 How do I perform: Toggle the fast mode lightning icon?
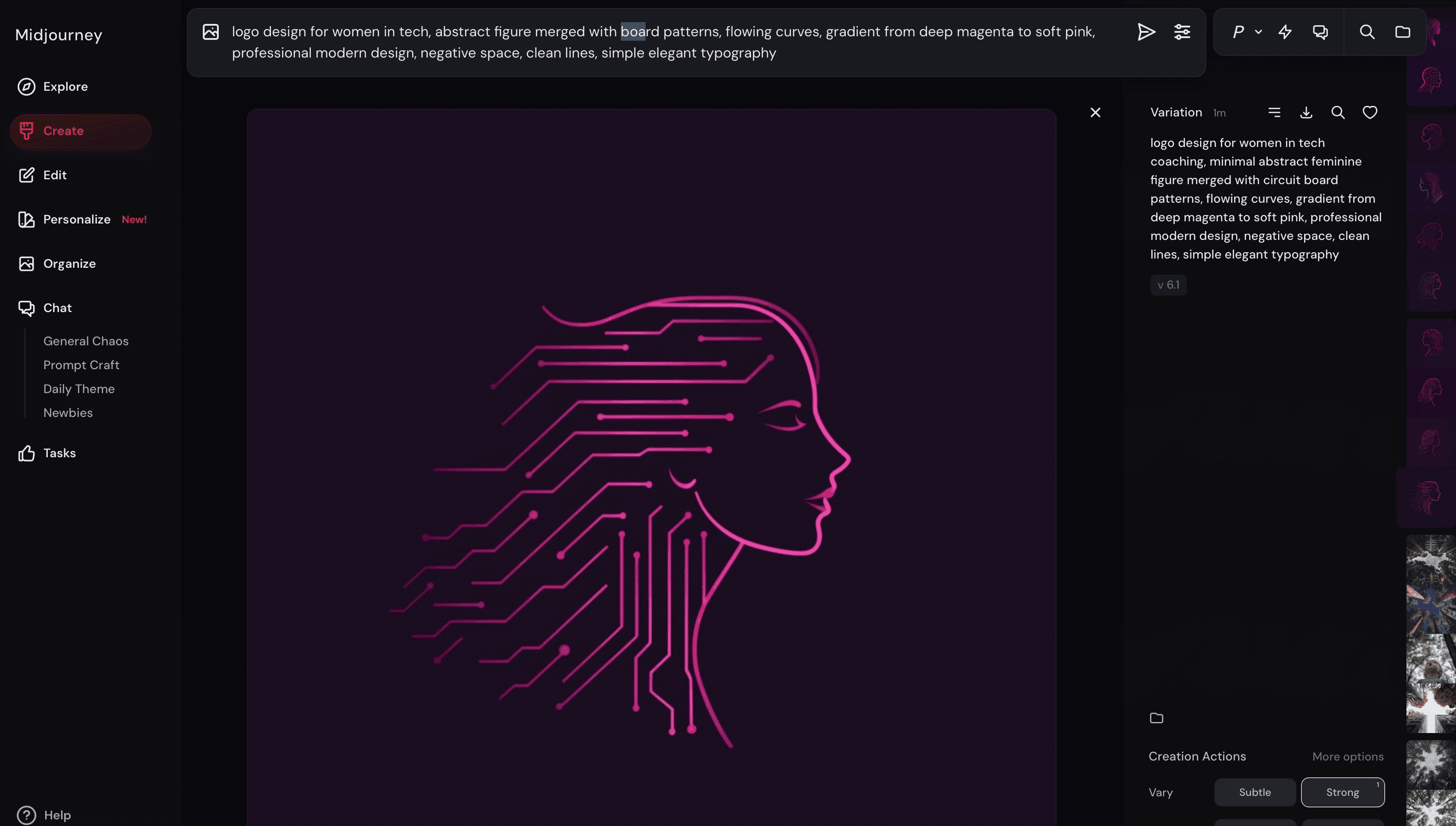(x=1285, y=32)
